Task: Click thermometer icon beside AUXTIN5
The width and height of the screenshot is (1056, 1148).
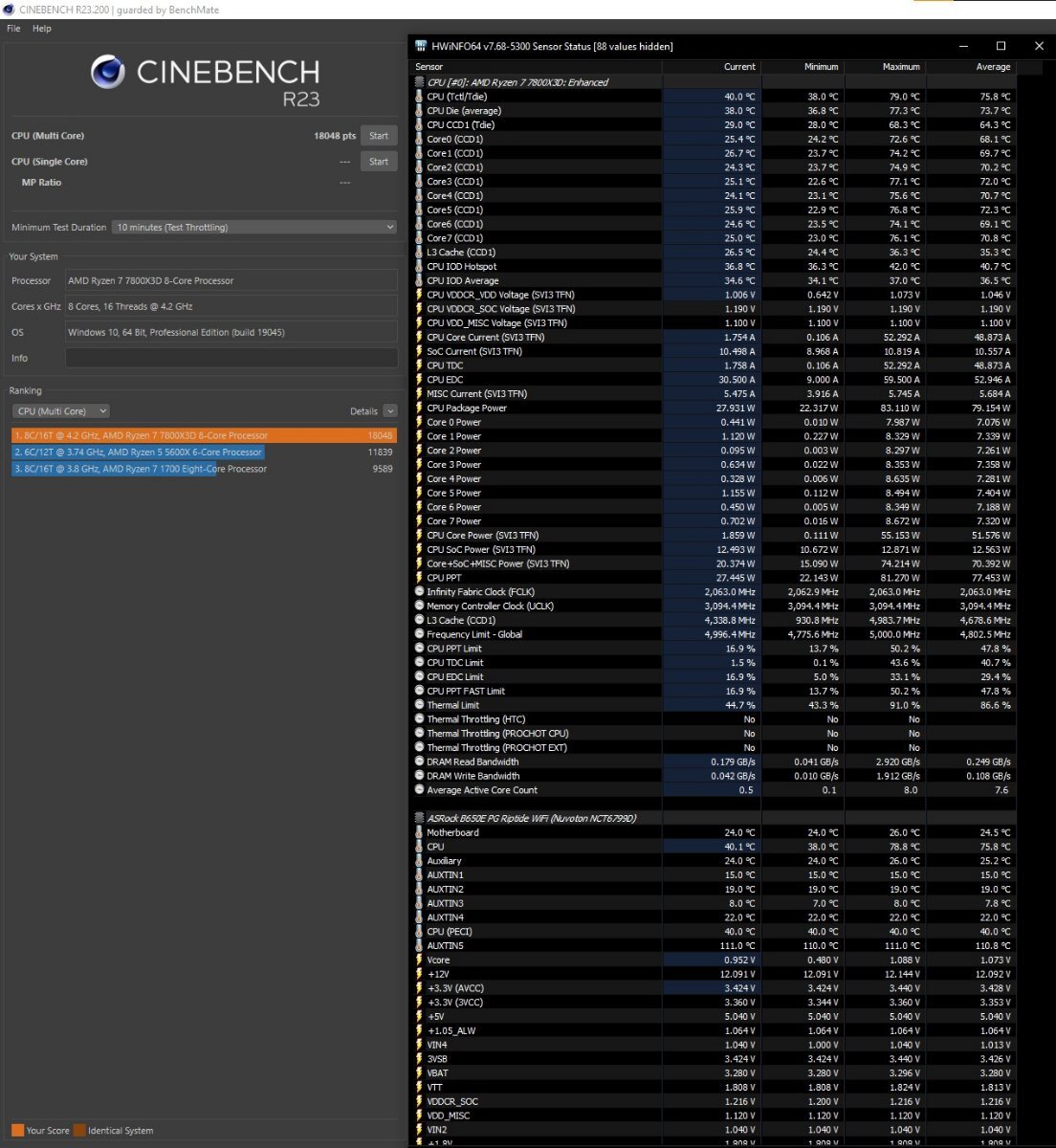Action: point(419,946)
